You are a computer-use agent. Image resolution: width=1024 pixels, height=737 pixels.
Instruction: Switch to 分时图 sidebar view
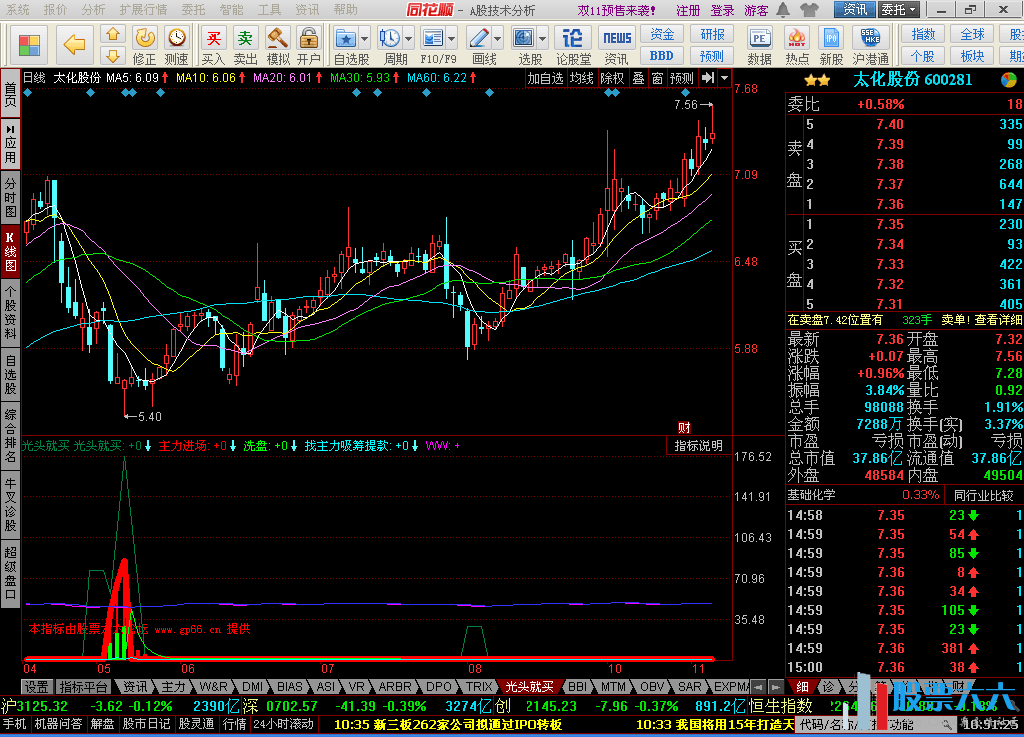click(x=10, y=197)
